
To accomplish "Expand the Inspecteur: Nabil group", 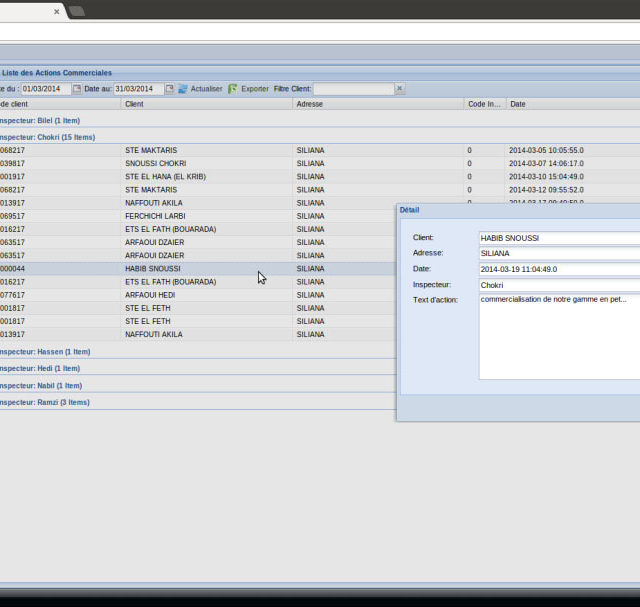I will (x=40, y=385).
